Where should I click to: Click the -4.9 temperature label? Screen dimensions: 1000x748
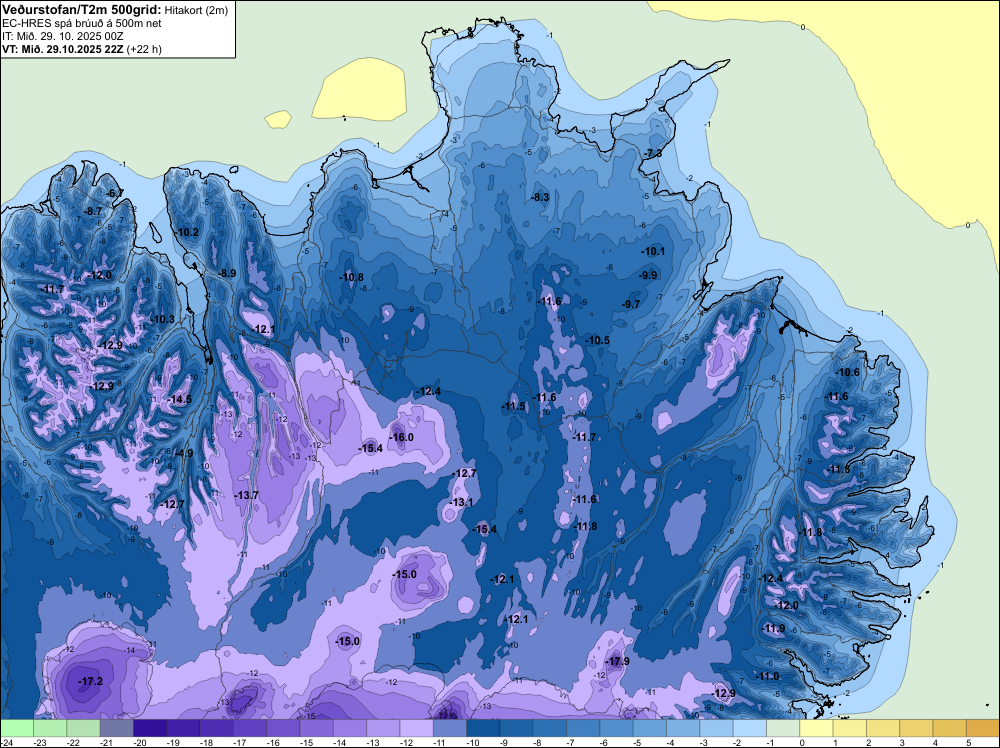click(183, 453)
